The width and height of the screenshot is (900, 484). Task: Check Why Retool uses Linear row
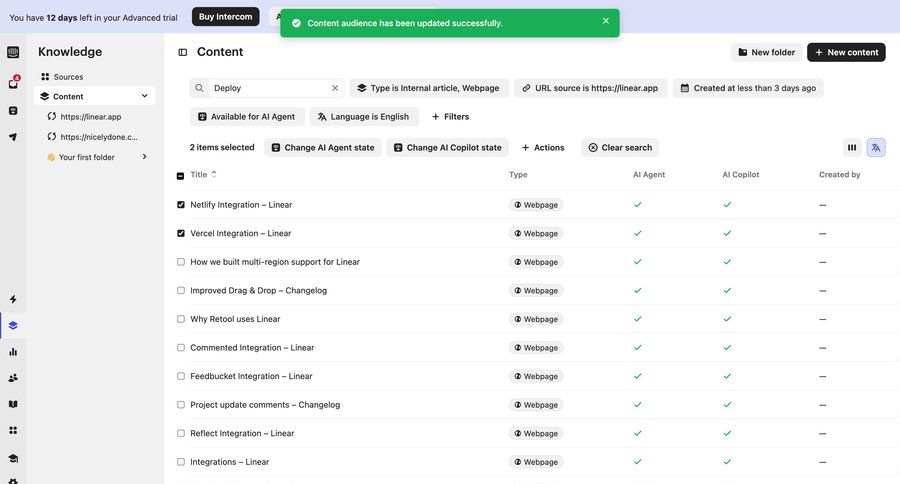pyautogui.click(x=181, y=319)
